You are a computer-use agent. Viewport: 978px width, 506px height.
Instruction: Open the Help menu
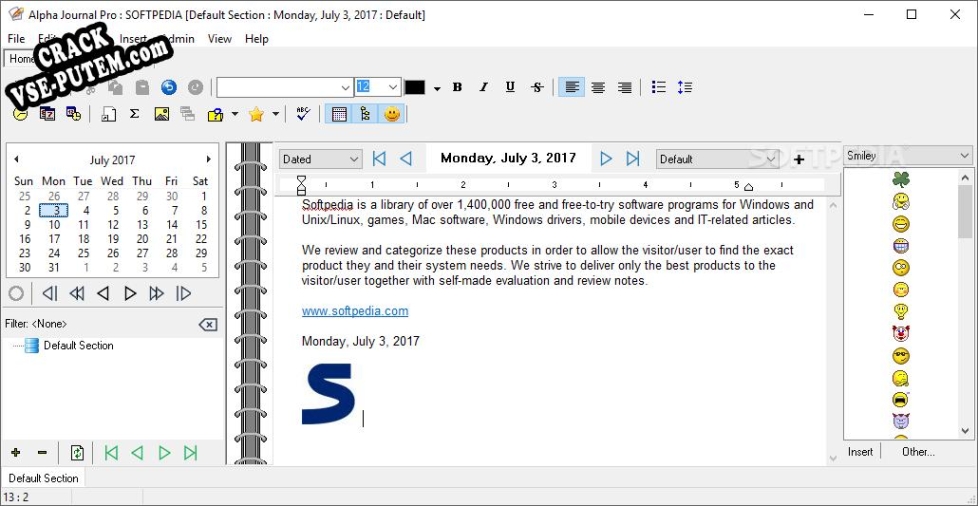tap(256, 39)
